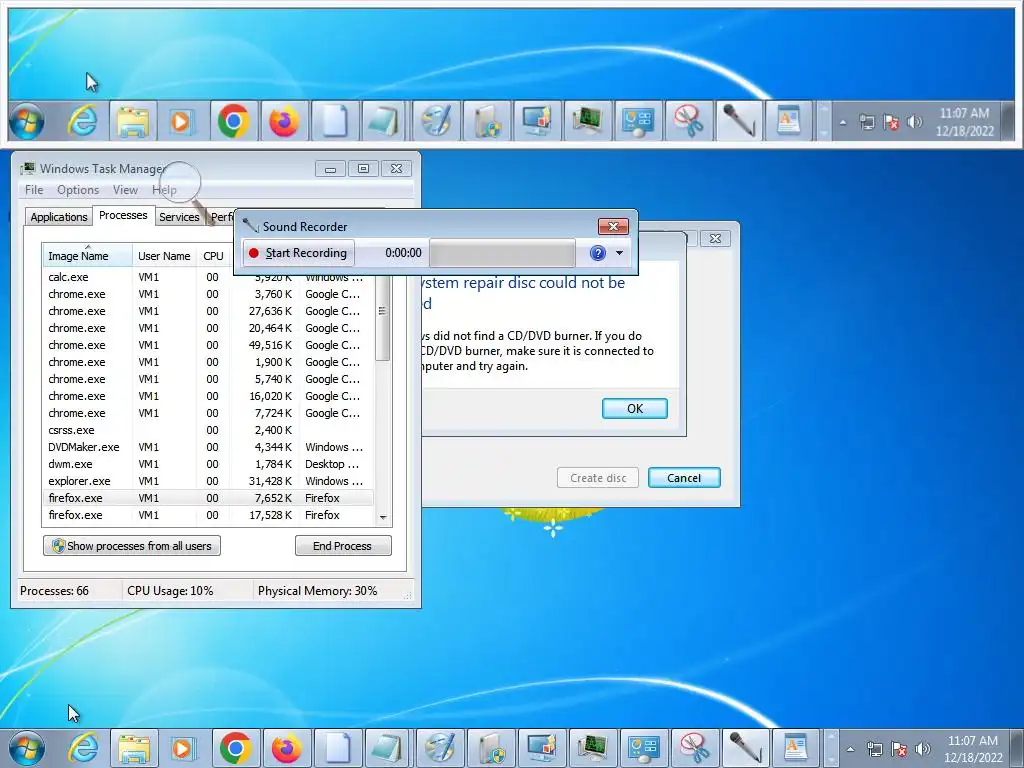Click the network icon in bottom system tray

(874, 749)
